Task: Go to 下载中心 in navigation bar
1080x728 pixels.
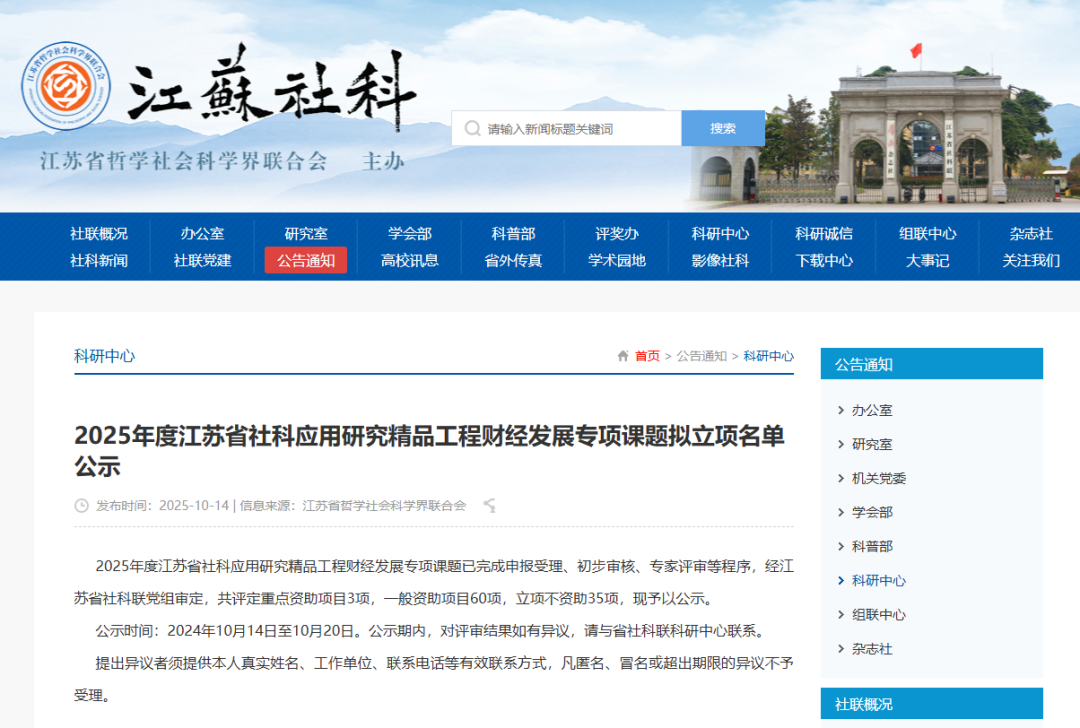Action: click(x=824, y=260)
